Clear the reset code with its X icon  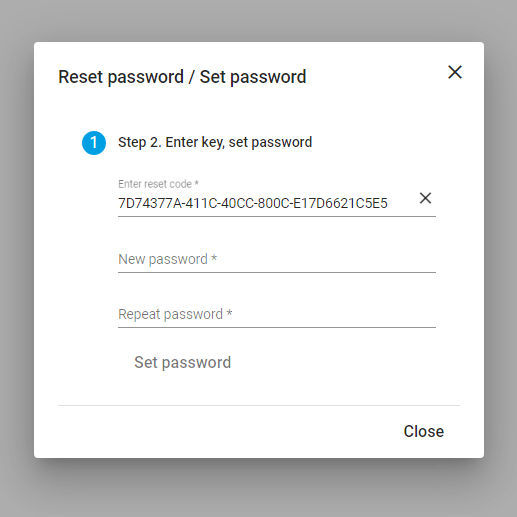(x=425, y=198)
